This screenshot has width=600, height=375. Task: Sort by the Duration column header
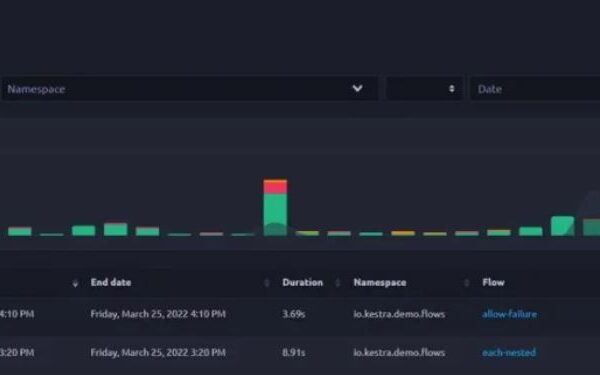tap(302, 282)
